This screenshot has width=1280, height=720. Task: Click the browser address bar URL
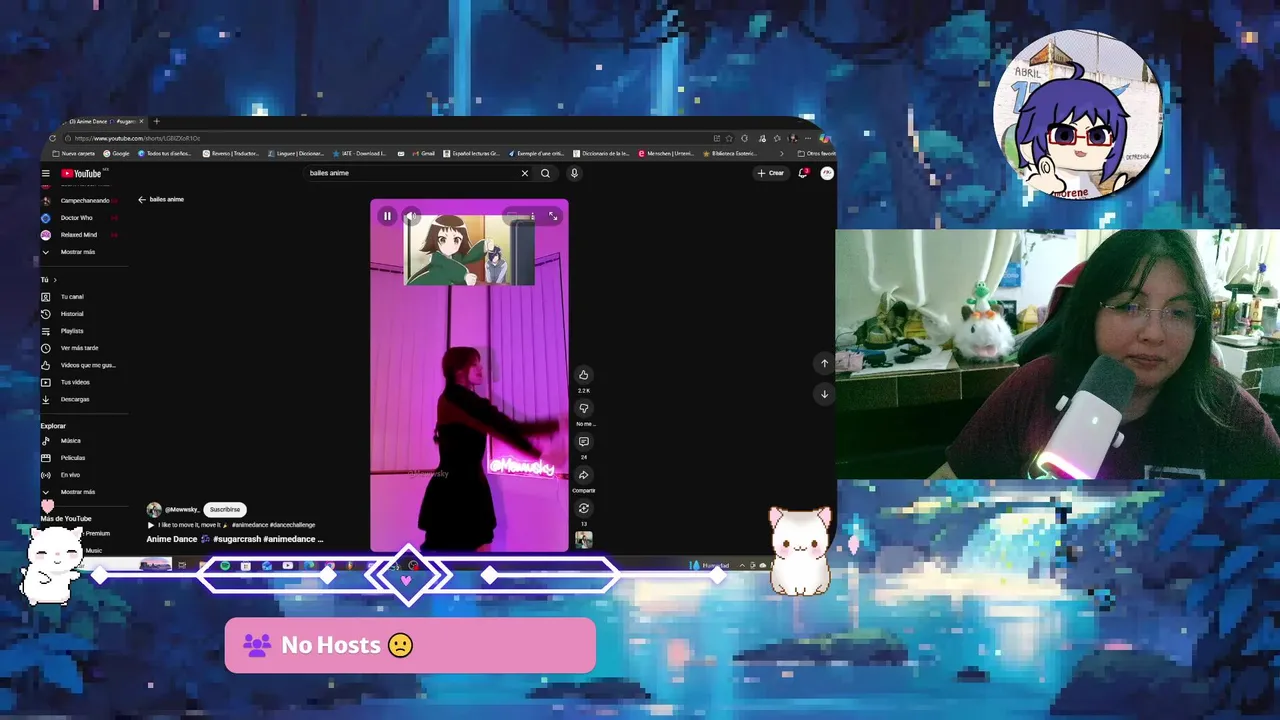point(137,138)
